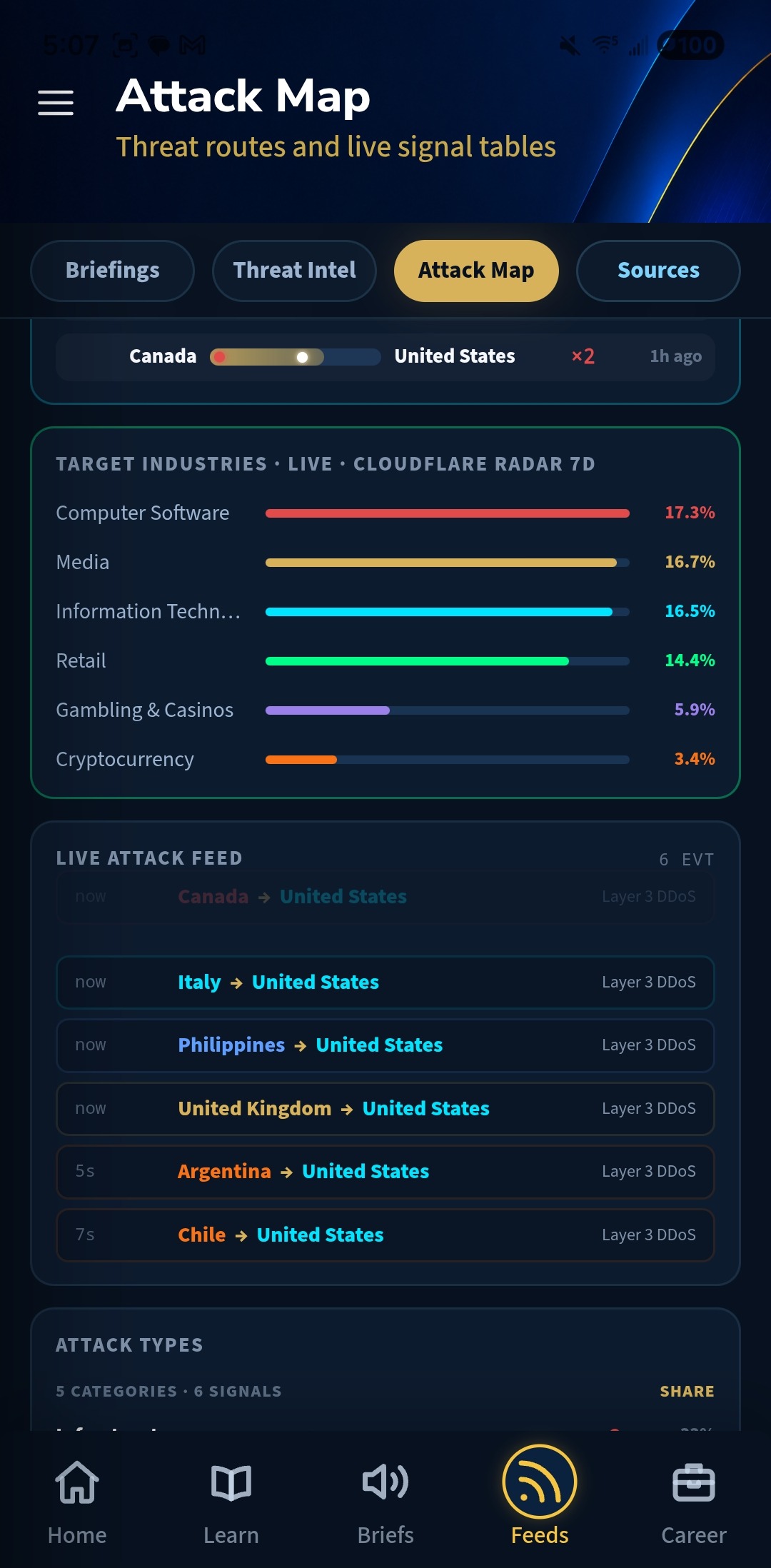Tap the Canada to United States route bar

click(295, 357)
